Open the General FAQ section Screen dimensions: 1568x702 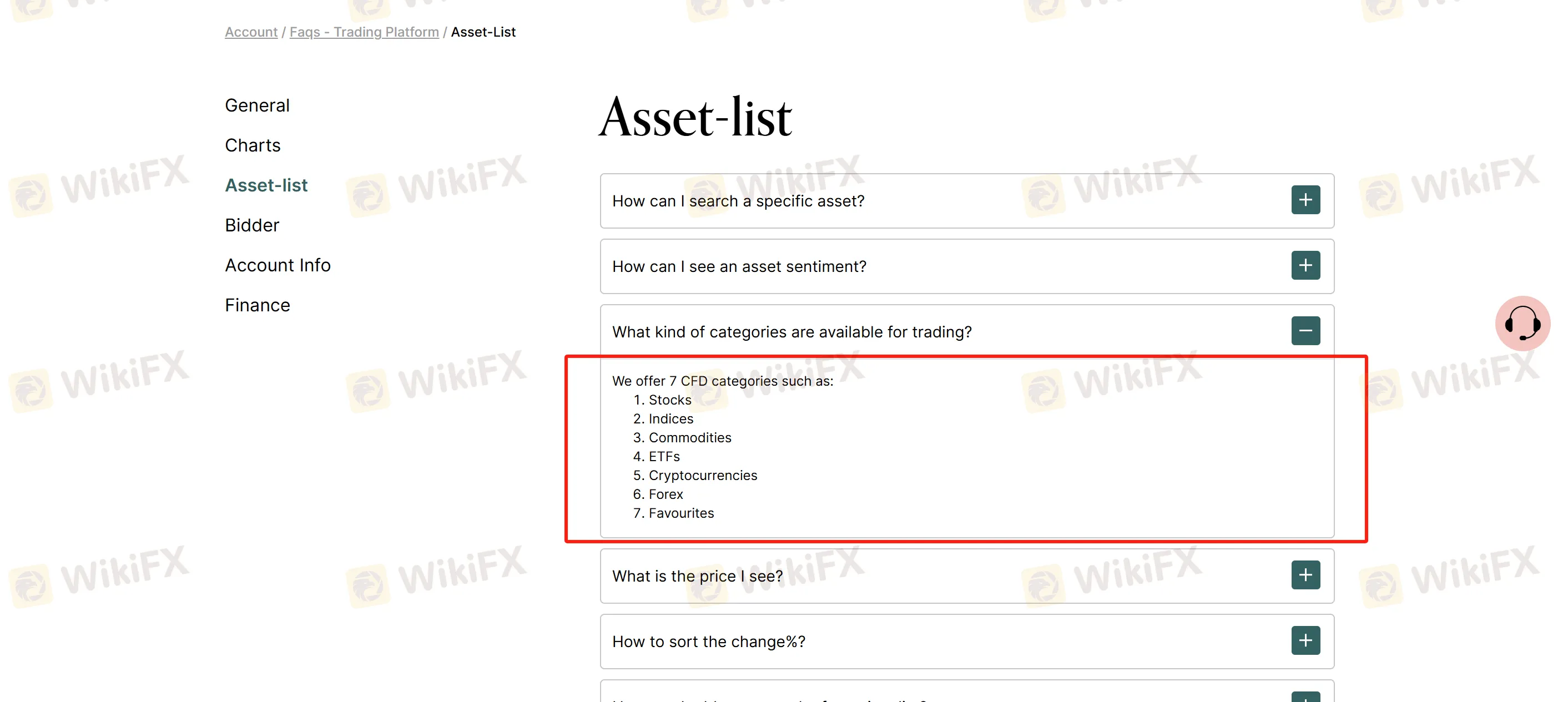pyautogui.click(x=257, y=105)
